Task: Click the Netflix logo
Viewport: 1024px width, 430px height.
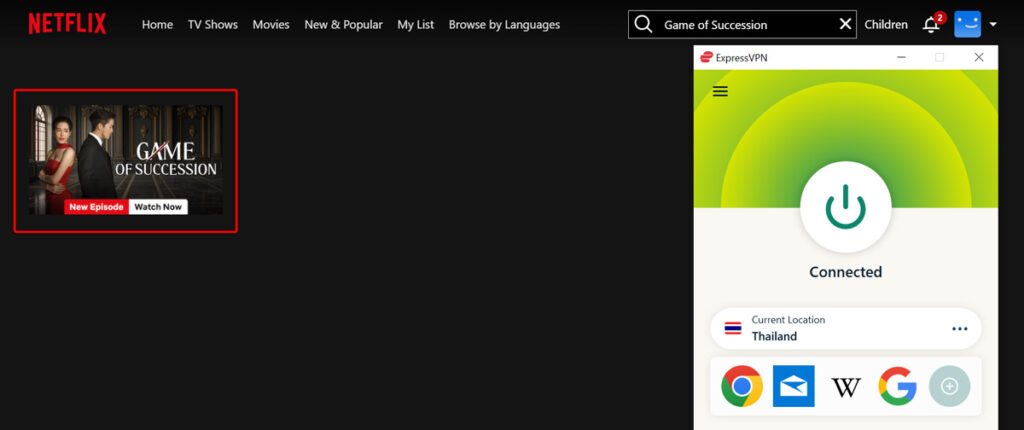Action: (67, 24)
